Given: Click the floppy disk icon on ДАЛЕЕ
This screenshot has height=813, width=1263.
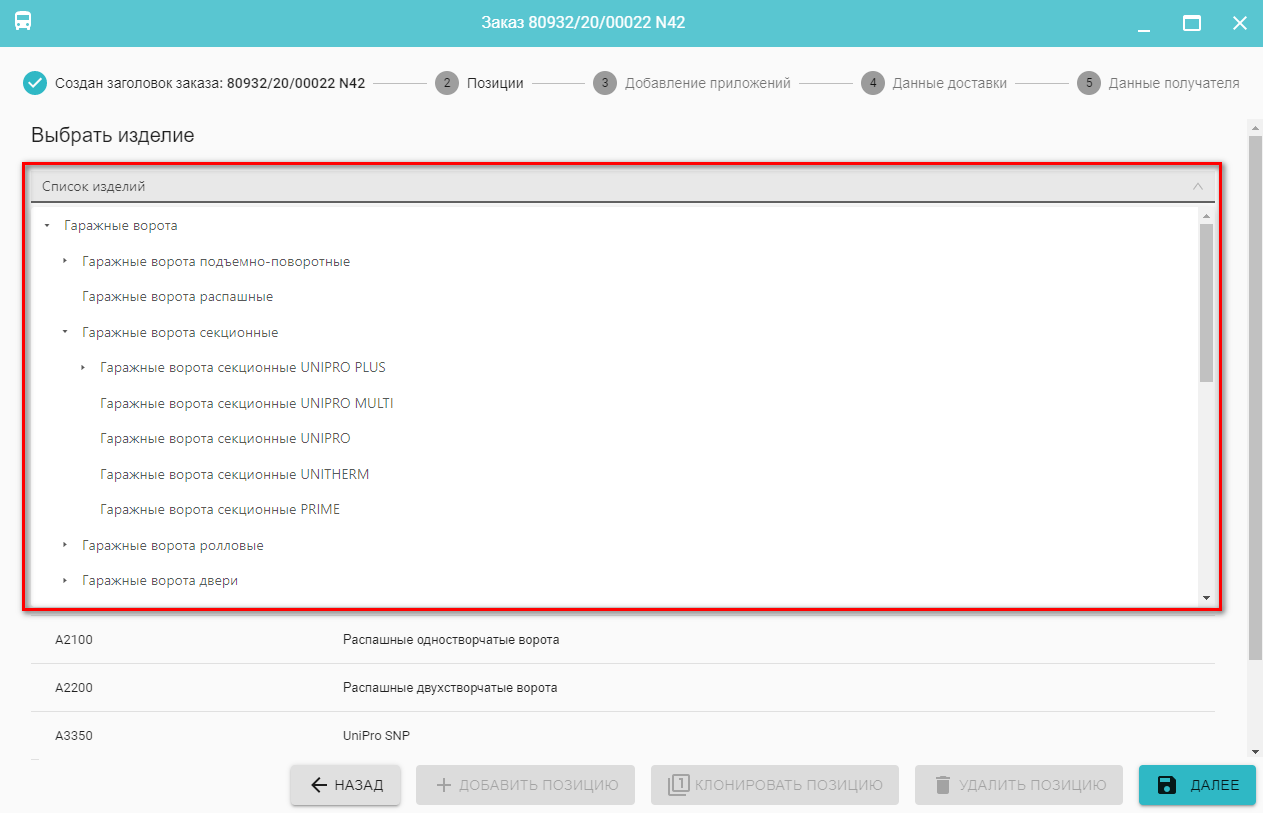Looking at the screenshot, I should (1166, 785).
